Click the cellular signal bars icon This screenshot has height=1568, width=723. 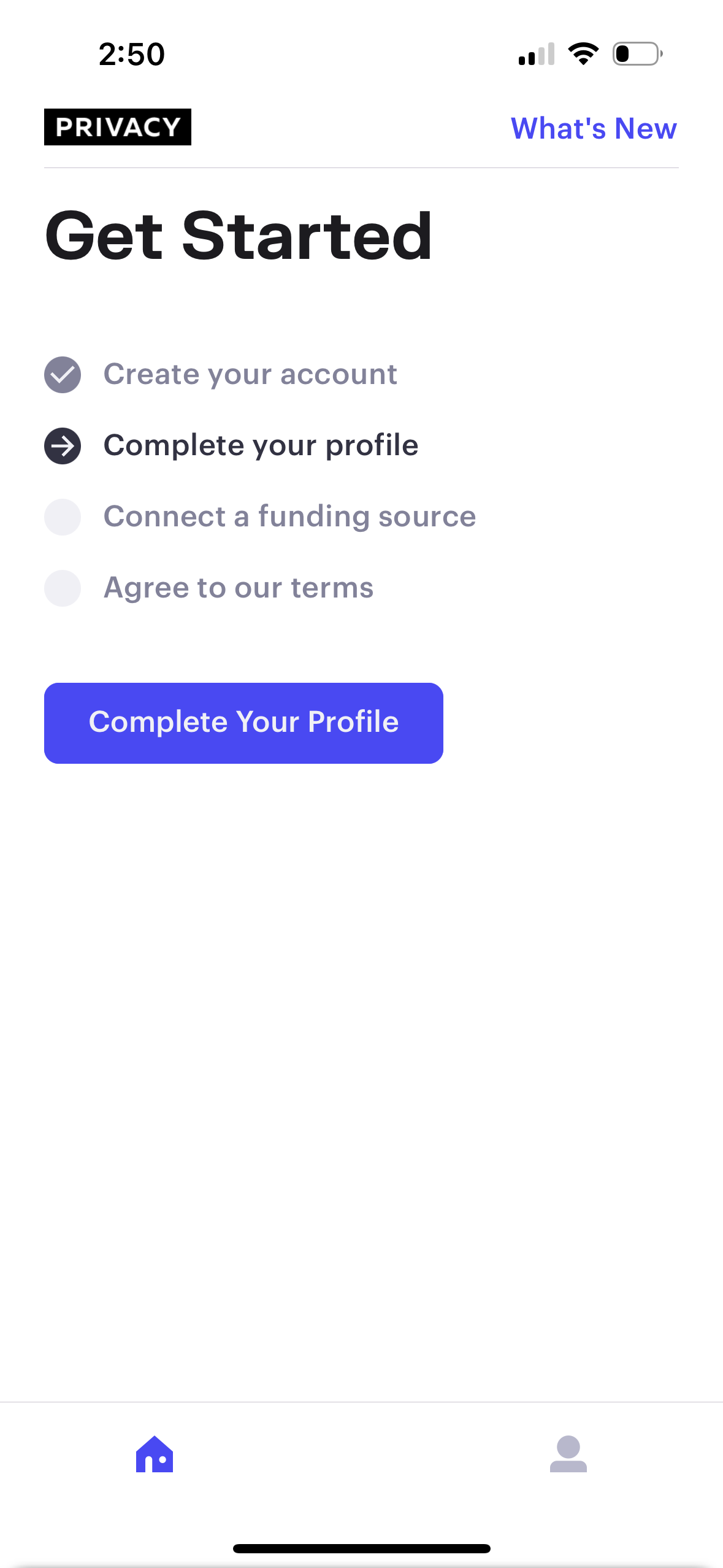535,53
